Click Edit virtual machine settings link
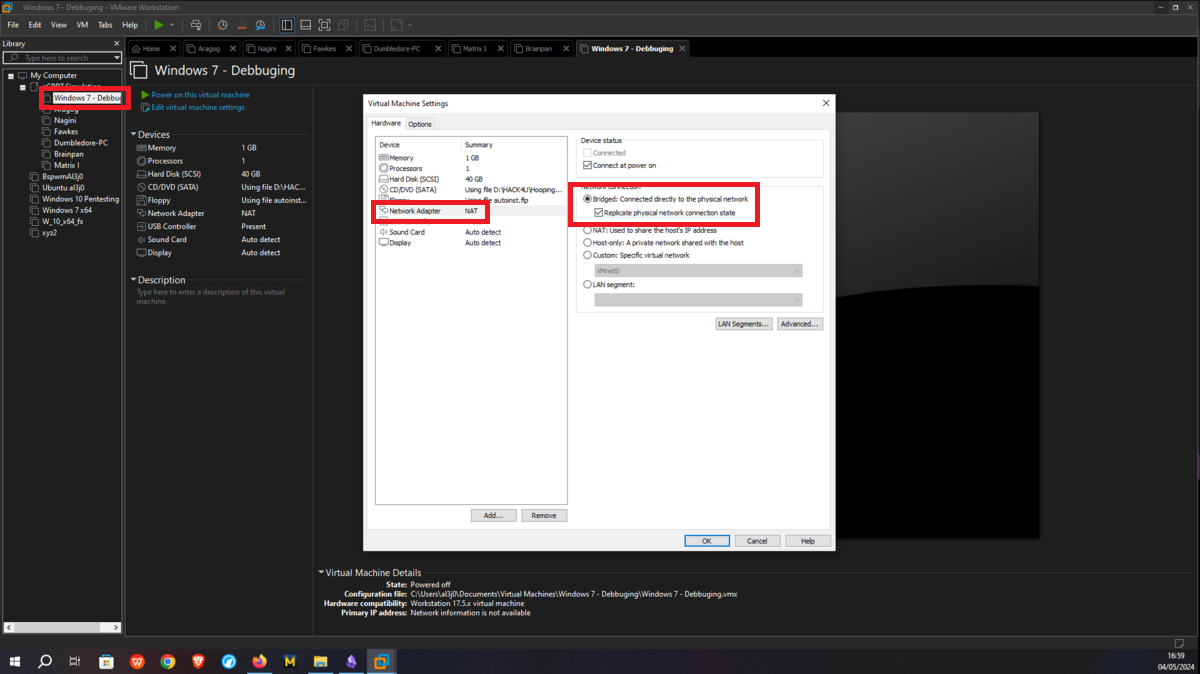Viewport: 1200px width, 674px height. (x=197, y=107)
